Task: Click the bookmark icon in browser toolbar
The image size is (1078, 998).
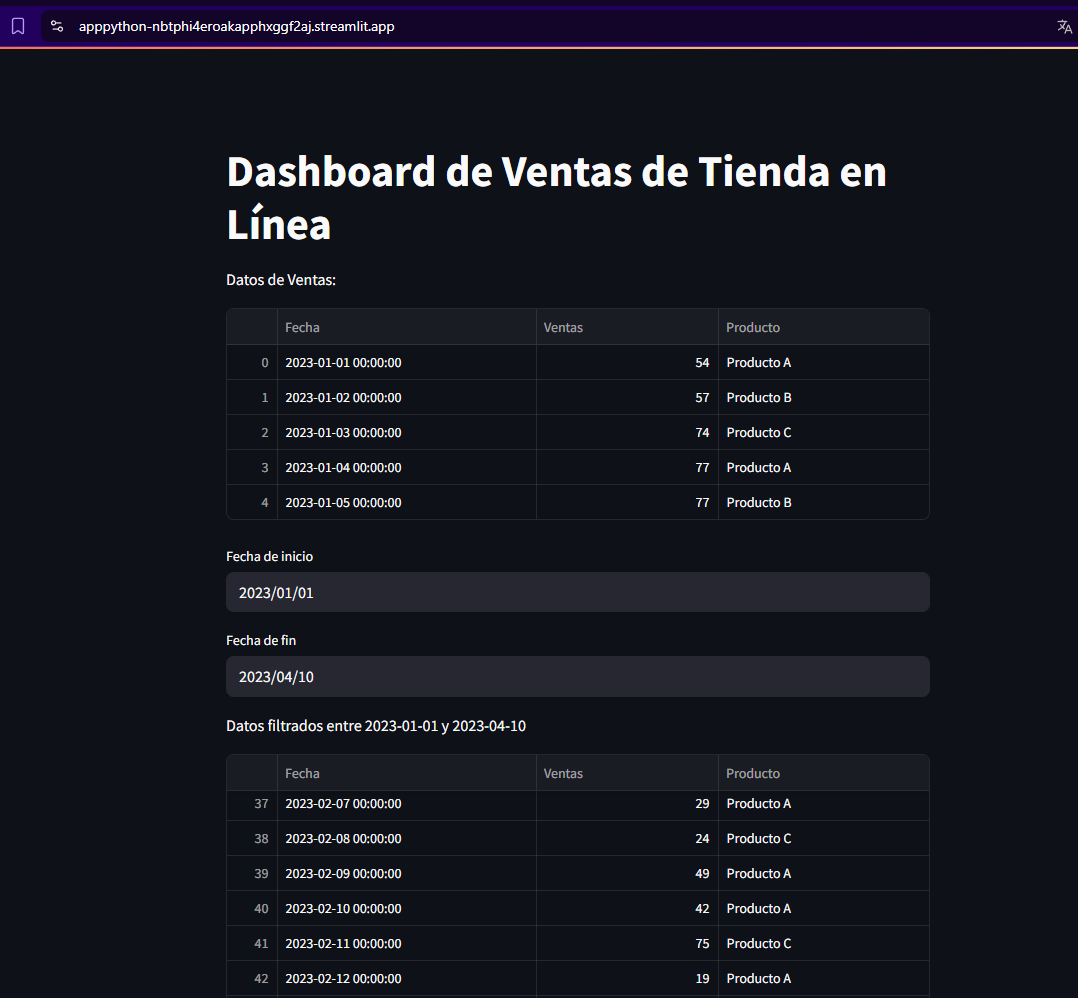Action: tap(18, 26)
